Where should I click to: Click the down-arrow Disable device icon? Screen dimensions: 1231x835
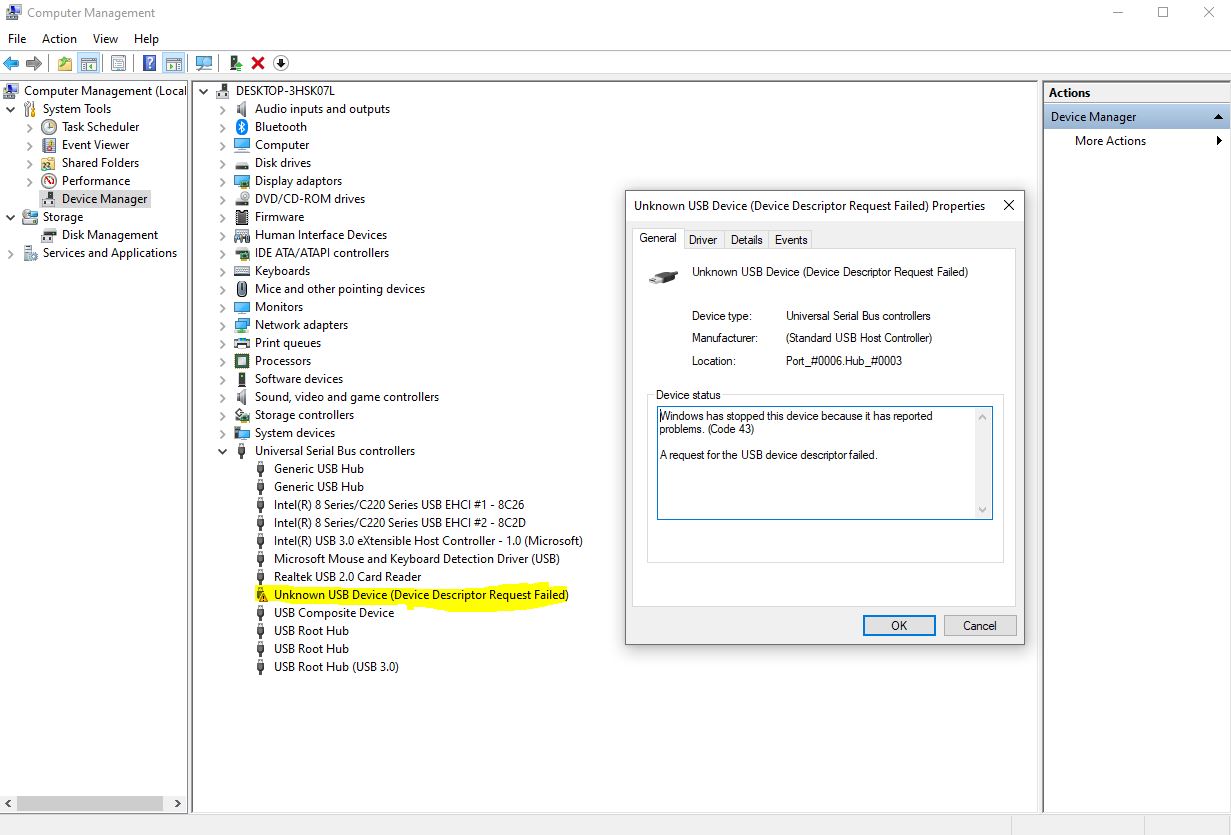pos(281,63)
